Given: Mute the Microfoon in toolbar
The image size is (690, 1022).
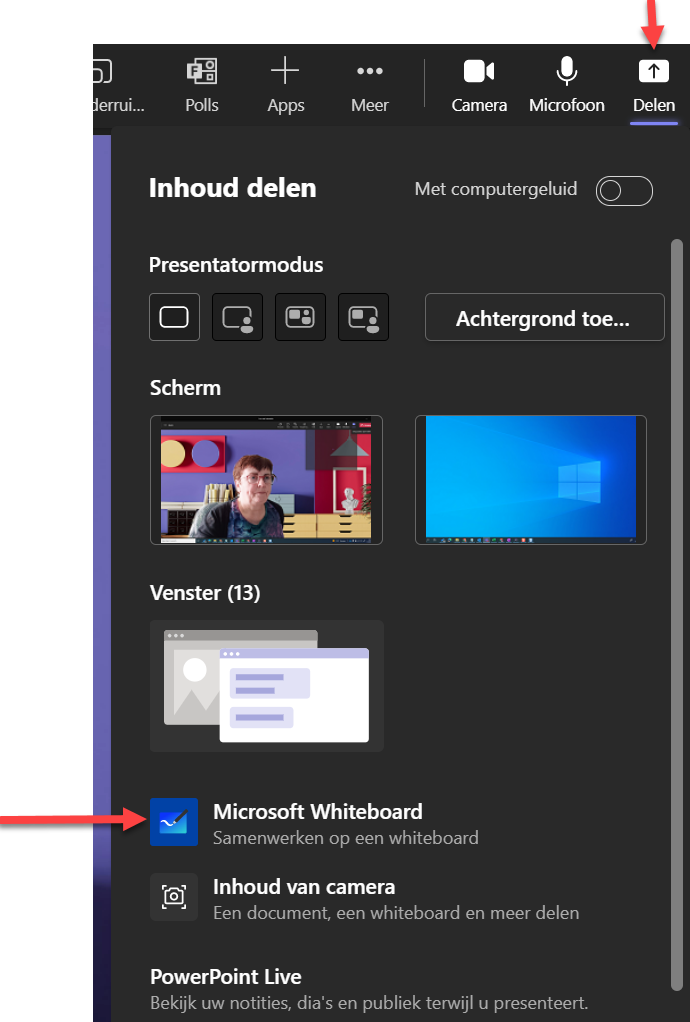Looking at the screenshot, I should [567, 85].
